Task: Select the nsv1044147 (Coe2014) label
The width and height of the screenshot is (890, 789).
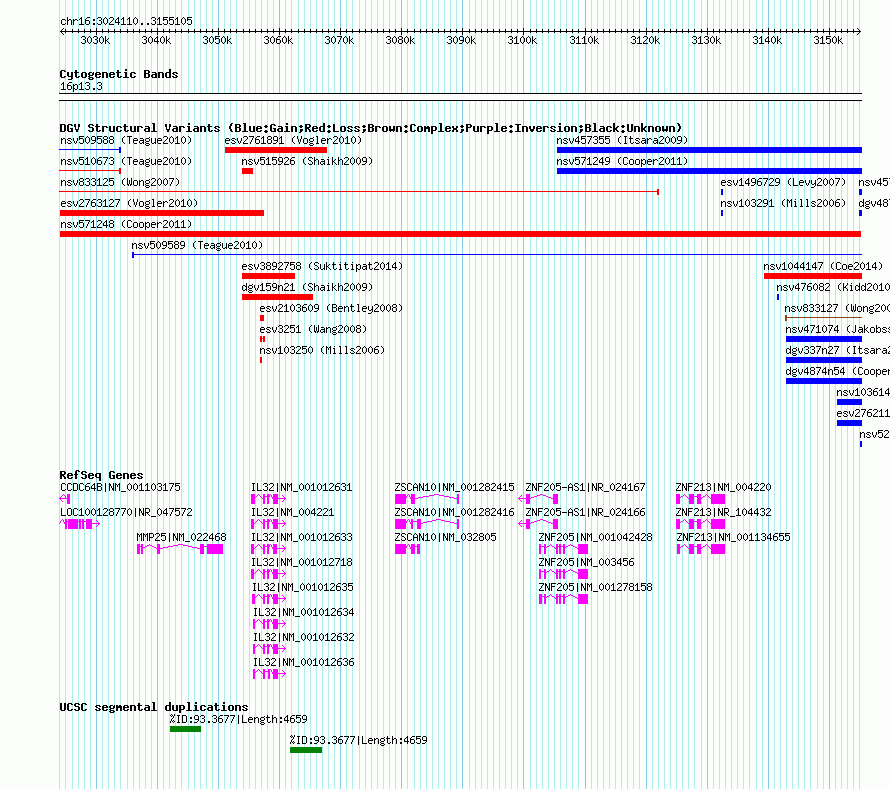Action: point(822,266)
